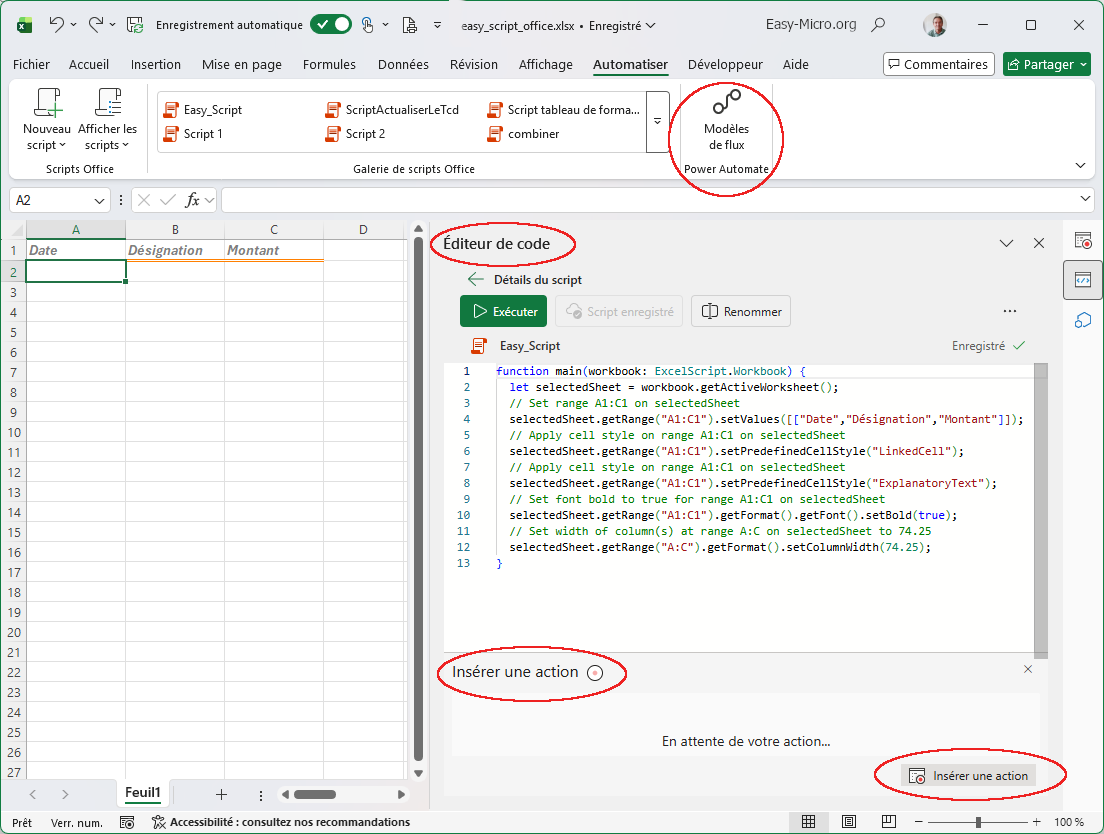
Task: Open the script recorder panel icon
Action: [x=1083, y=240]
